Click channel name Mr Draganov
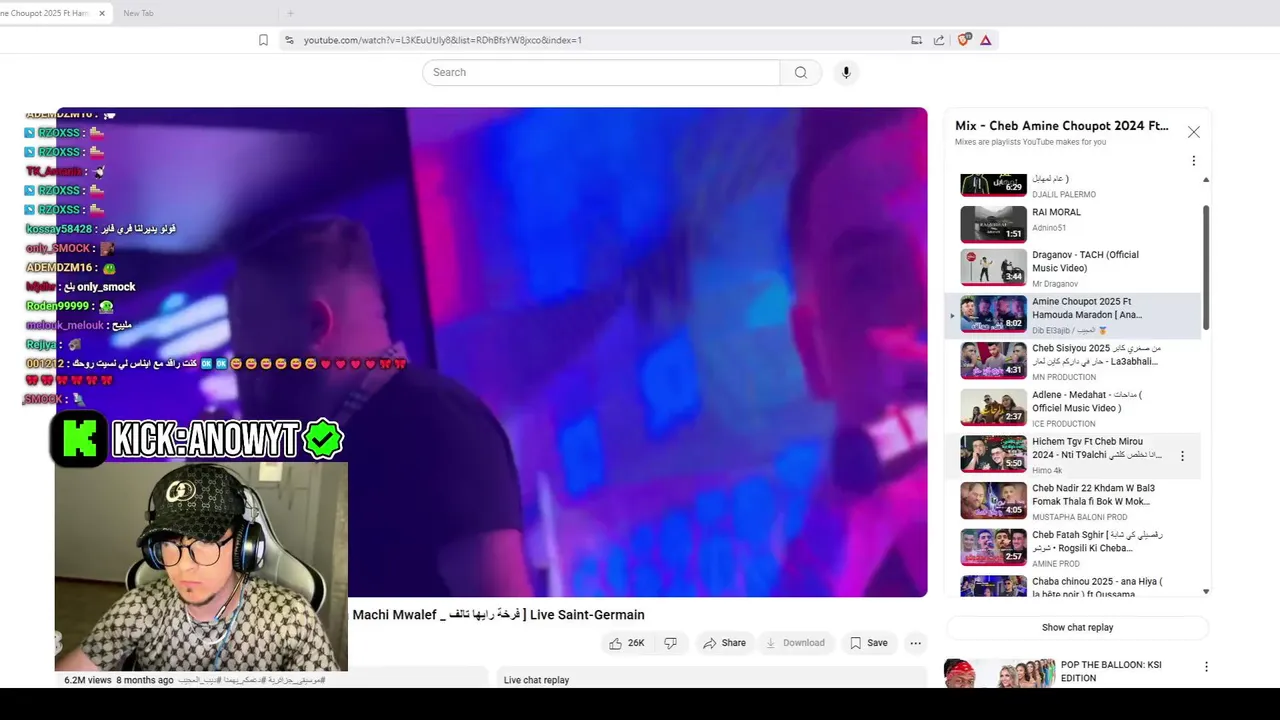 (1055, 284)
